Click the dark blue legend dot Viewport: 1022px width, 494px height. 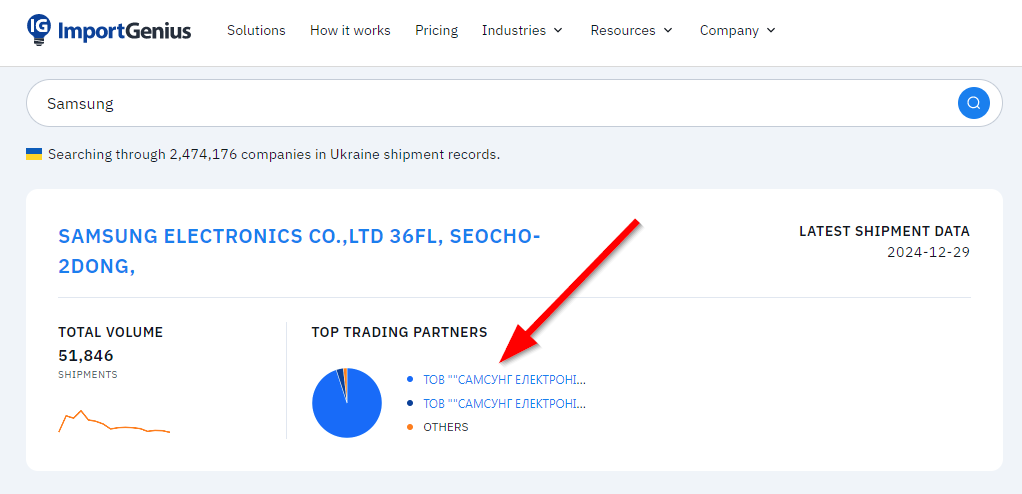point(410,404)
